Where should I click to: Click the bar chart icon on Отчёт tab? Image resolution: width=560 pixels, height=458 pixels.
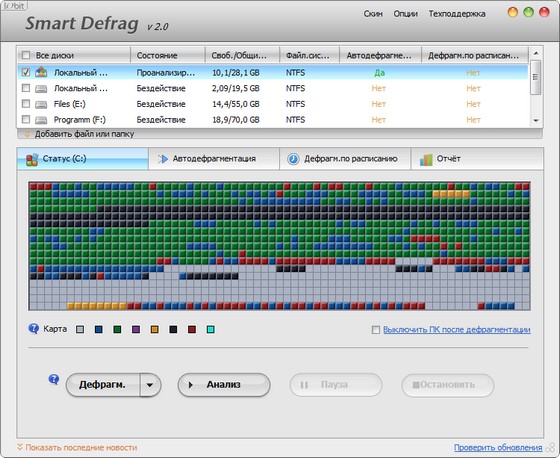tap(426, 159)
